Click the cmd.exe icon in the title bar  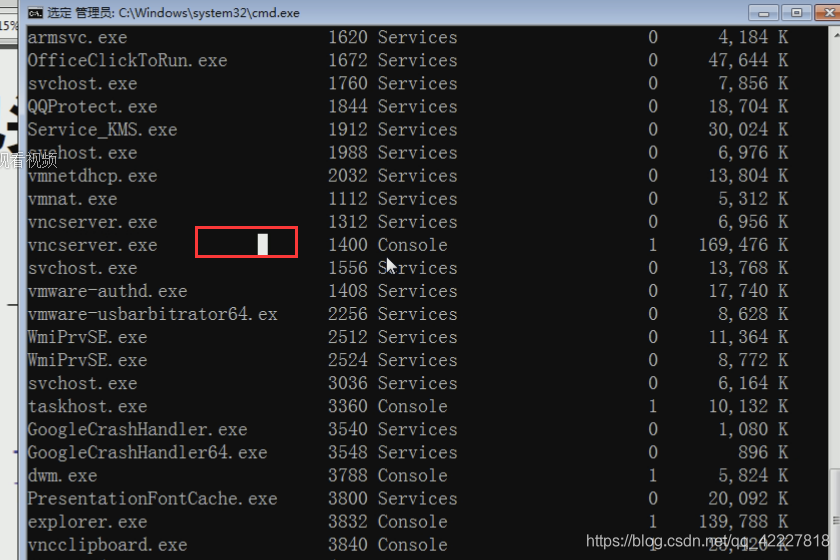pos(35,13)
